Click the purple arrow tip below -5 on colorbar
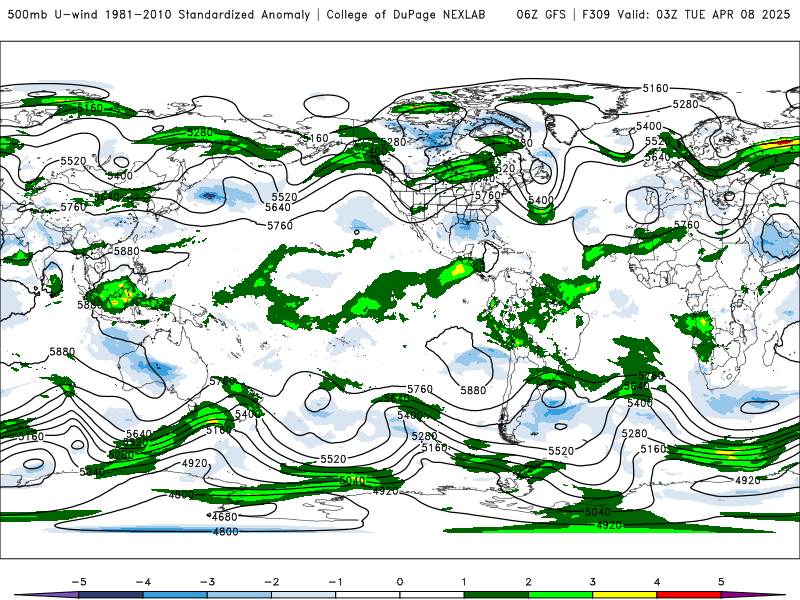Screen dimensions: 800x600 point(47,595)
